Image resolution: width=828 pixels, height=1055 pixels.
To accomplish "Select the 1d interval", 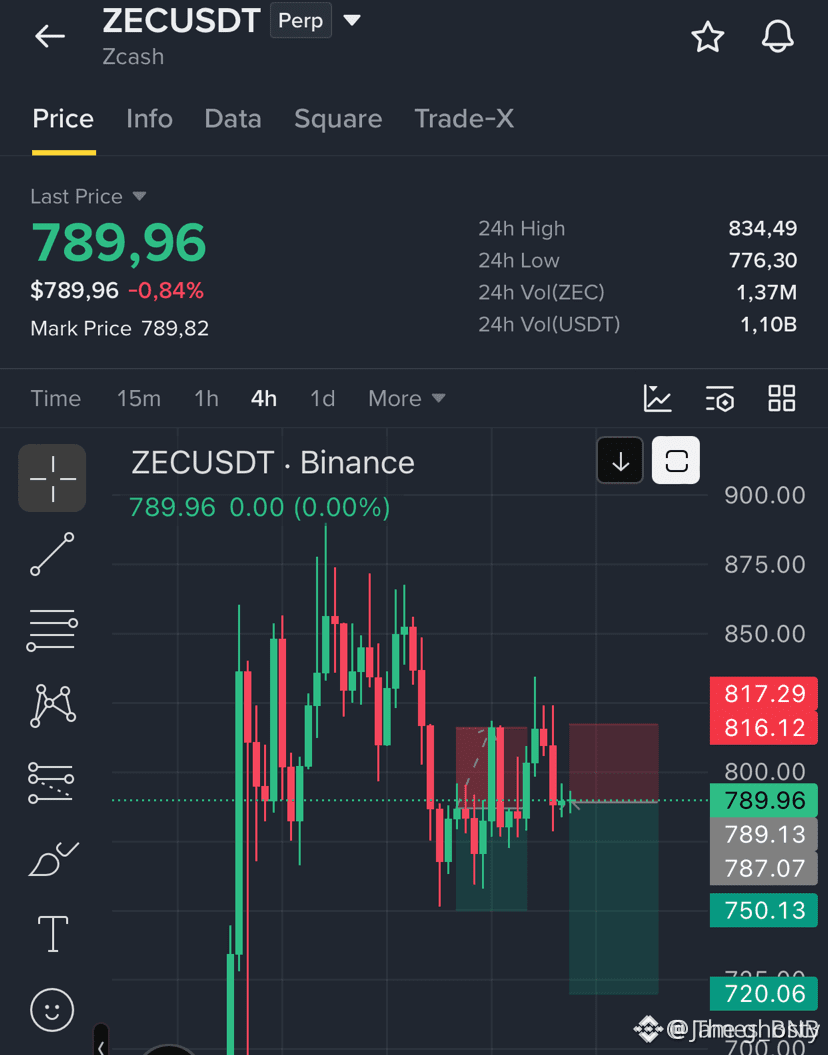I will click(322, 398).
